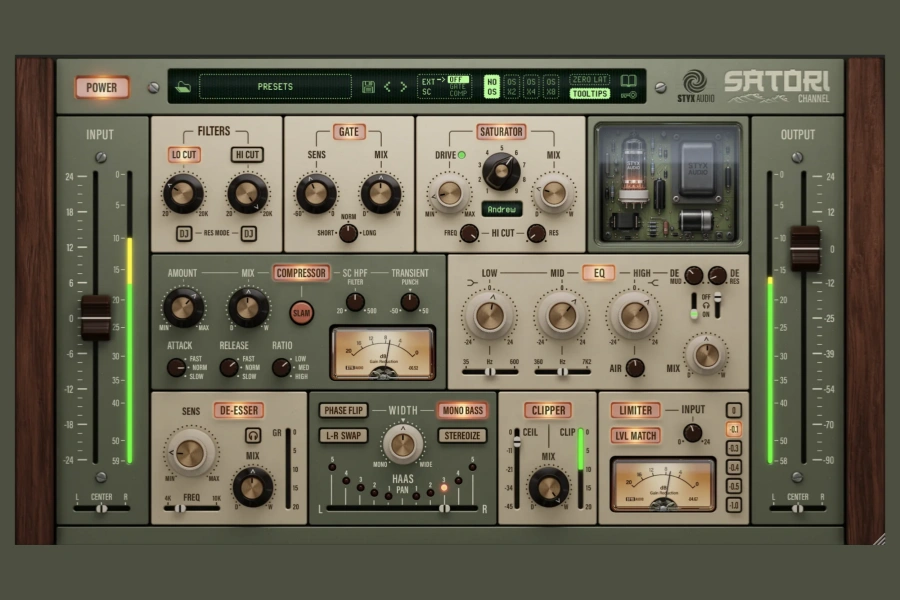Click the clipper CEIL slider handle

point(517,441)
